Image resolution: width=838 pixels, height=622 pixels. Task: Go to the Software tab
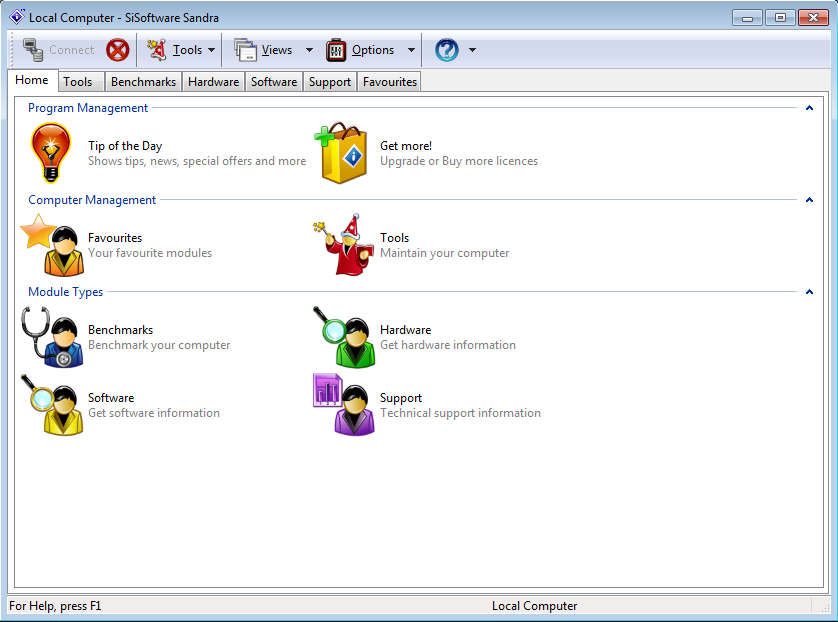(x=274, y=82)
